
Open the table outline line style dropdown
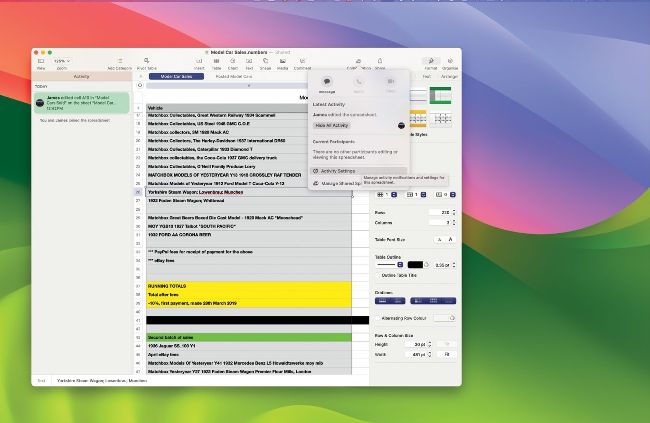pos(389,265)
